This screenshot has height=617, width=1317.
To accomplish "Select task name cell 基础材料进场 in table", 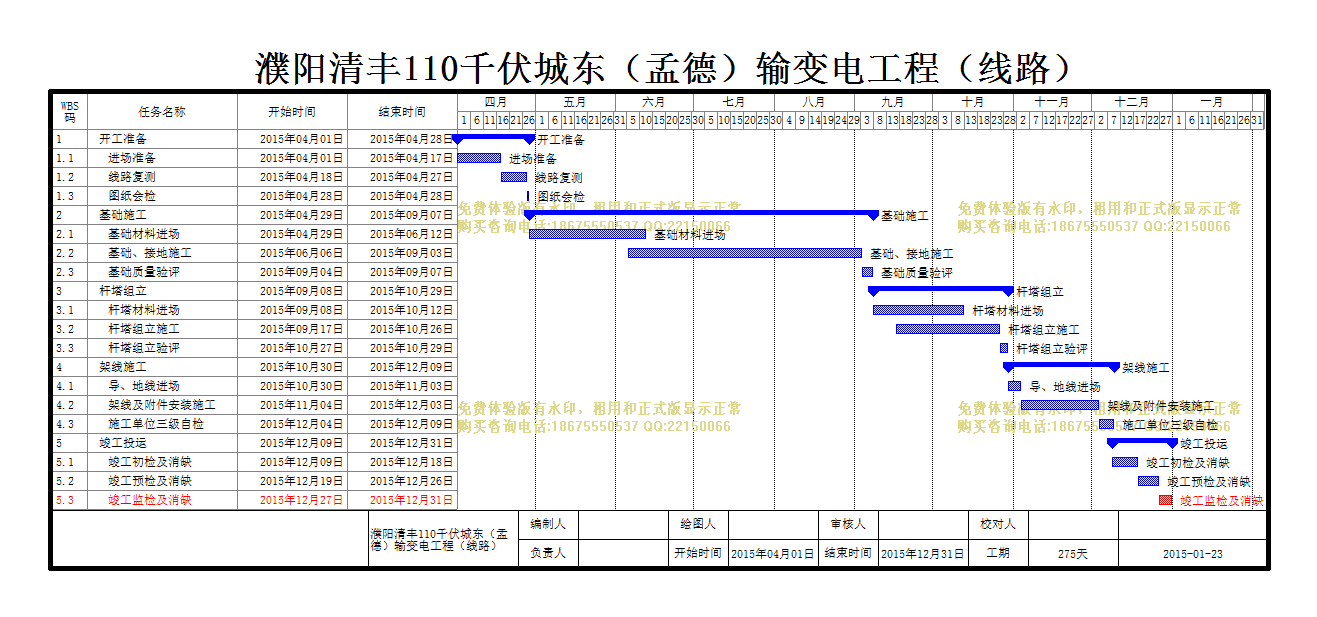I will (162, 234).
